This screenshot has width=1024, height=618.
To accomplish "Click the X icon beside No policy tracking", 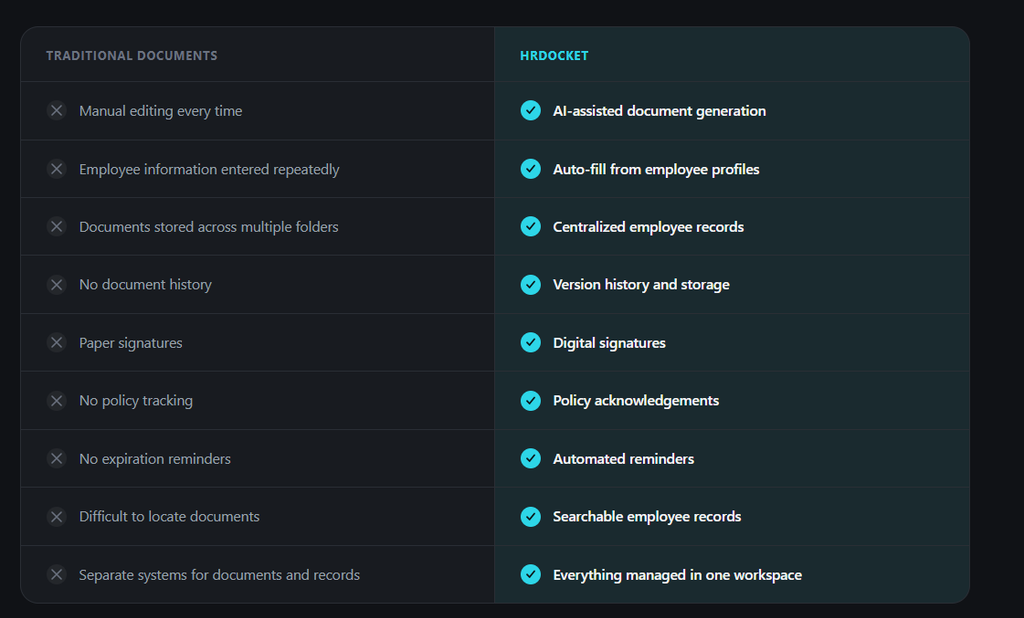I will tap(57, 400).
